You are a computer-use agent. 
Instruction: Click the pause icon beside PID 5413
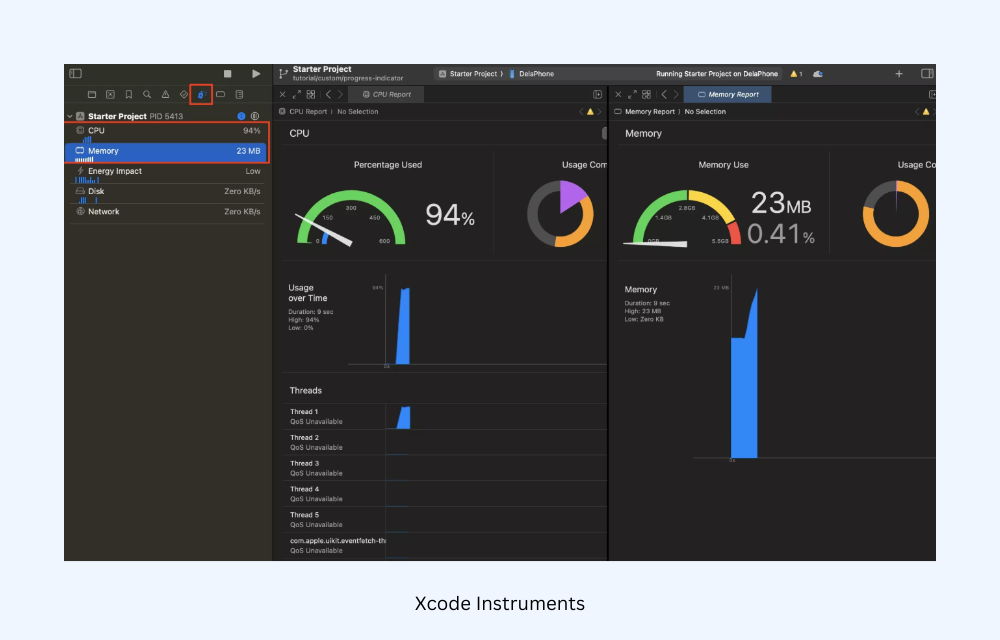click(x=255, y=116)
